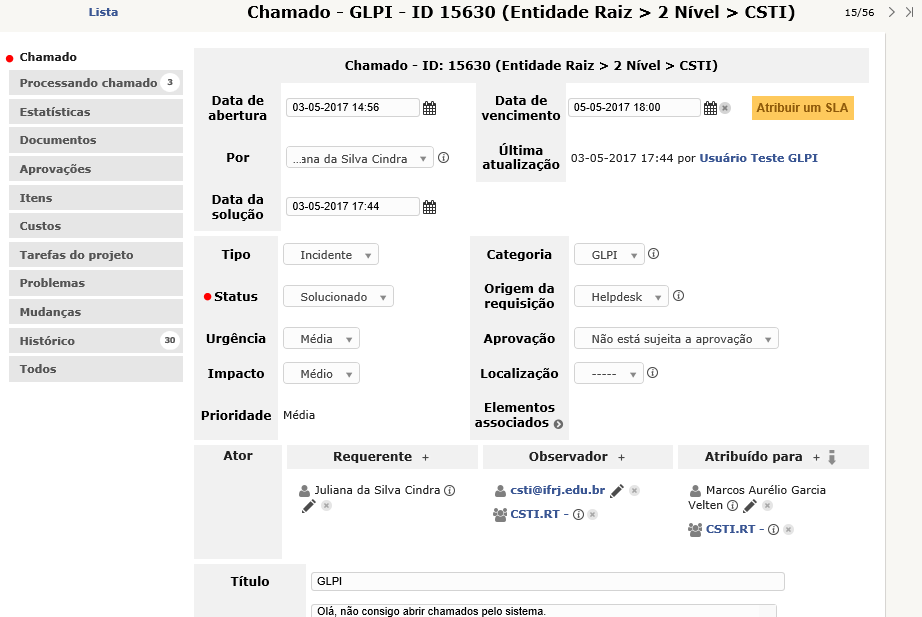
Task: Open the Status dropdown showing Solucionado
Action: pyautogui.click(x=338, y=297)
